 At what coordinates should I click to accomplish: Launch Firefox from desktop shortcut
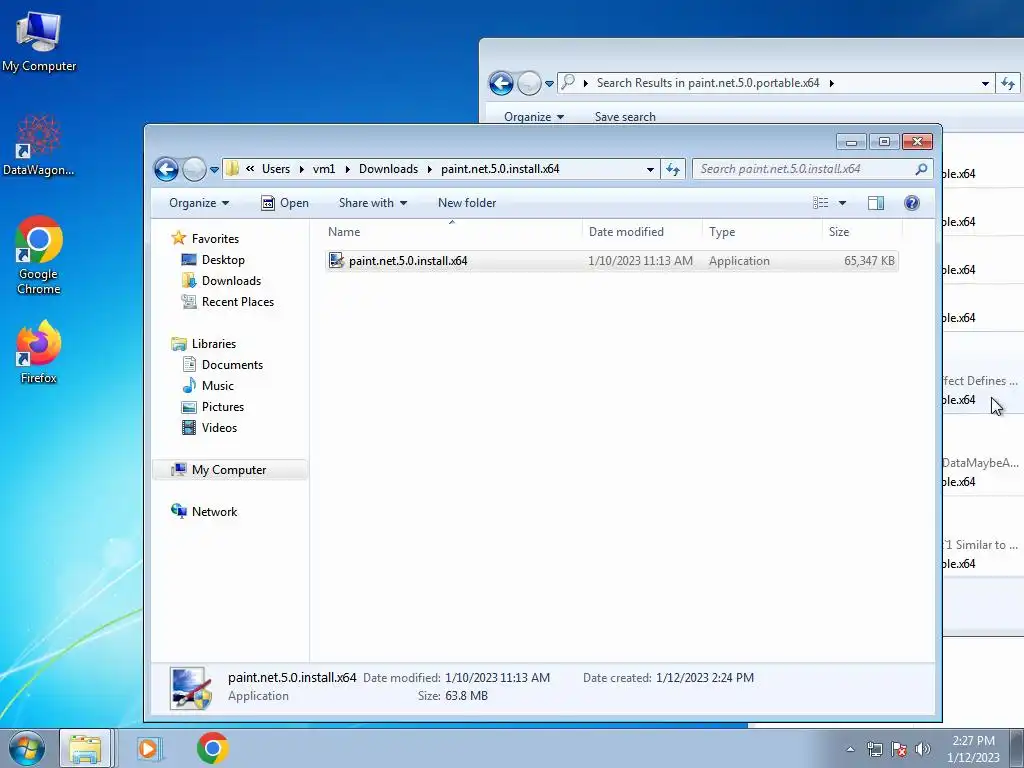click(x=39, y=351)
